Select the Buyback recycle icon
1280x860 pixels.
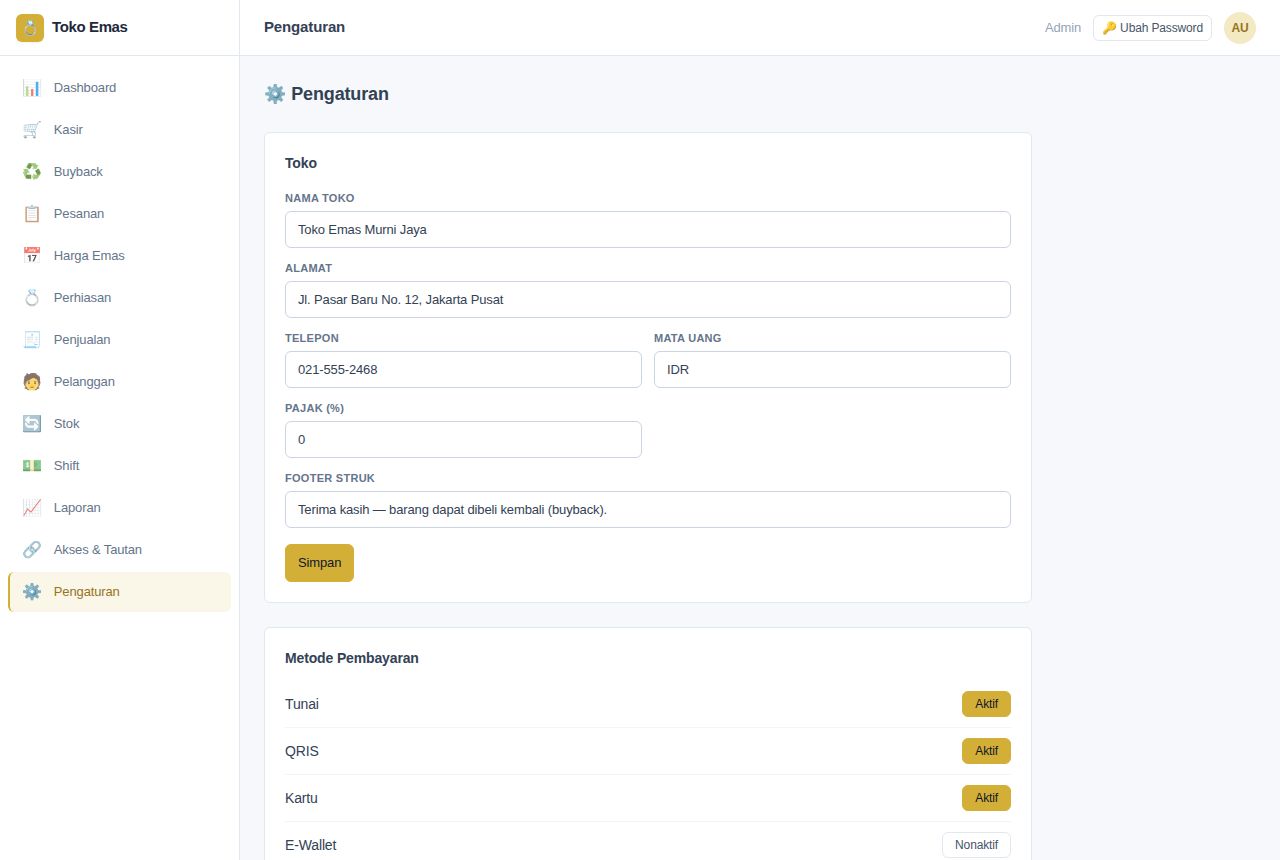tap(32, 172)
